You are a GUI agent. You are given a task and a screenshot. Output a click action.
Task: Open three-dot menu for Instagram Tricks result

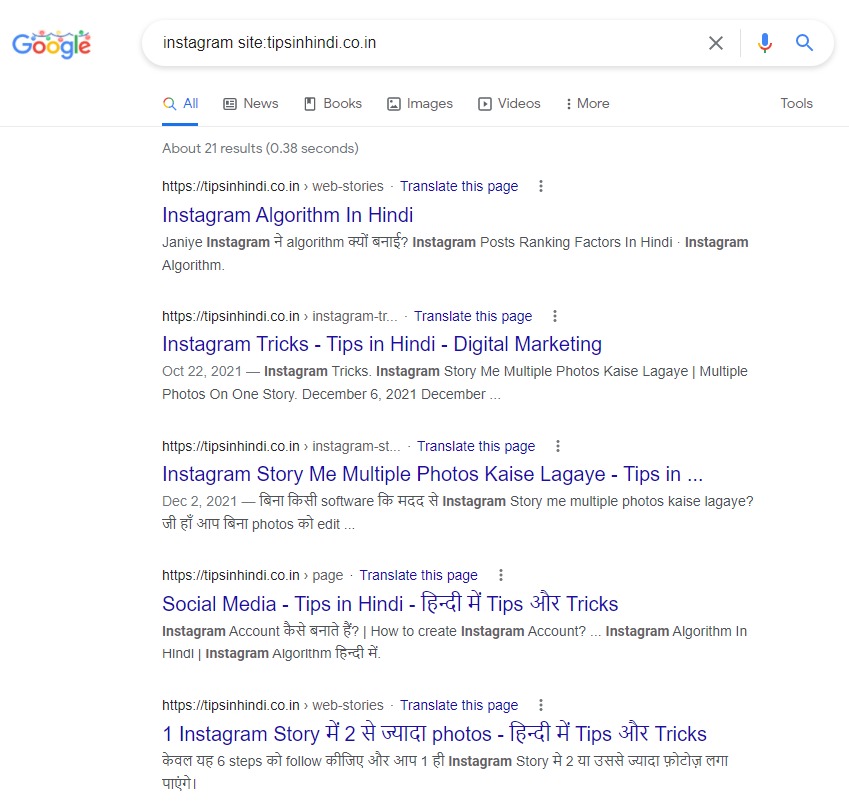[554, 316]
